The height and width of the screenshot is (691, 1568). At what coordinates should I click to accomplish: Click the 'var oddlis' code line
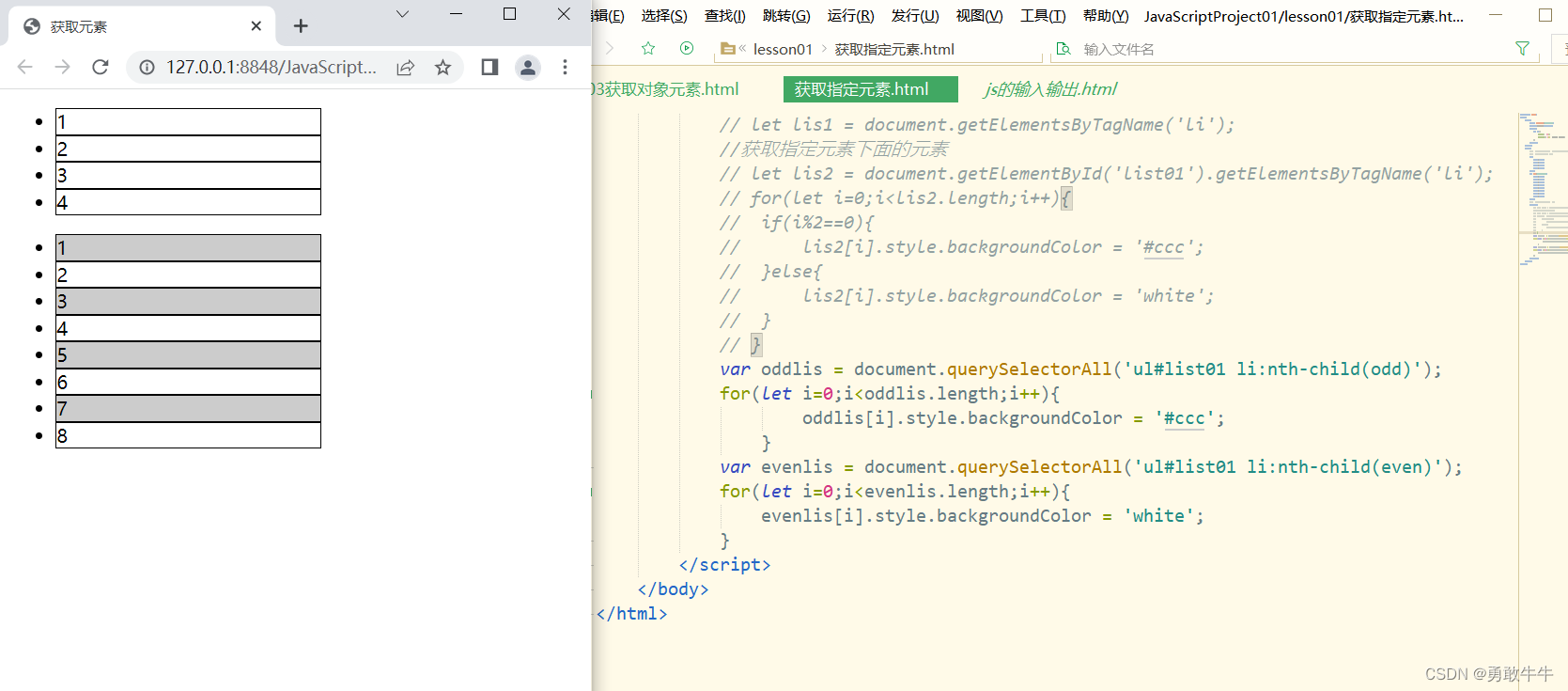tap(1080, 369)
